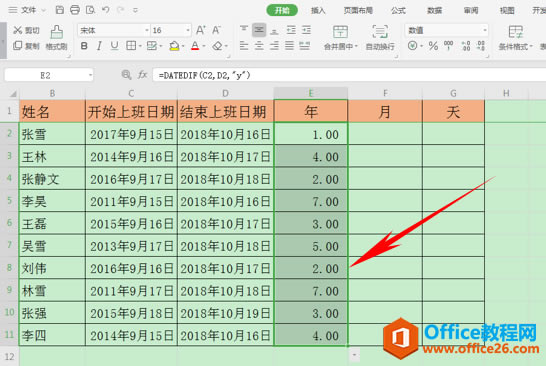Open the 公式 ribbon tab

398,10
